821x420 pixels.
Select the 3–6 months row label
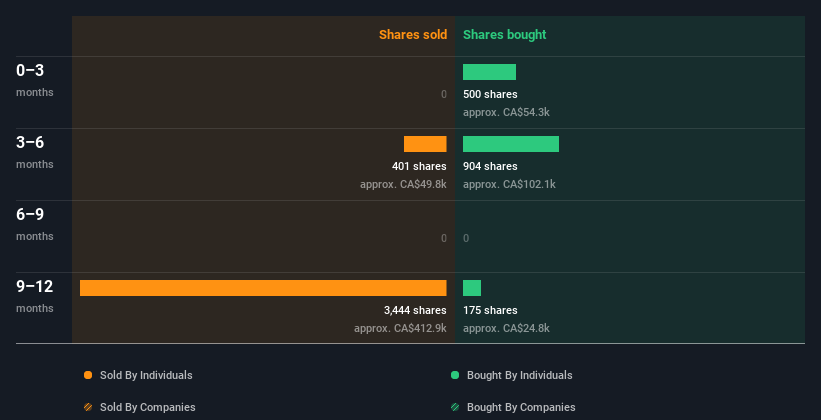pos(35,152)
